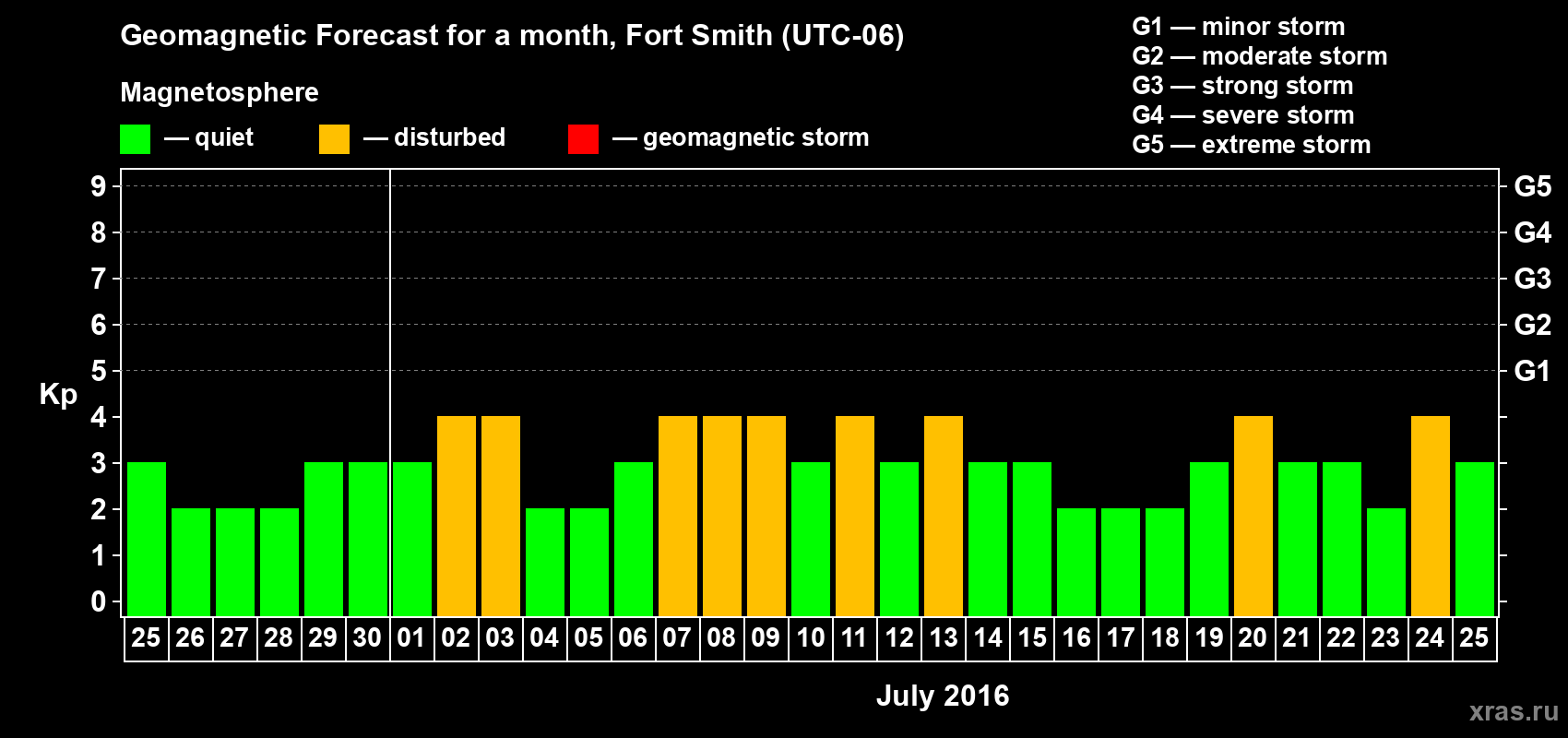Select the bar for June 25
1568x738 pixels.
[147, 539]
